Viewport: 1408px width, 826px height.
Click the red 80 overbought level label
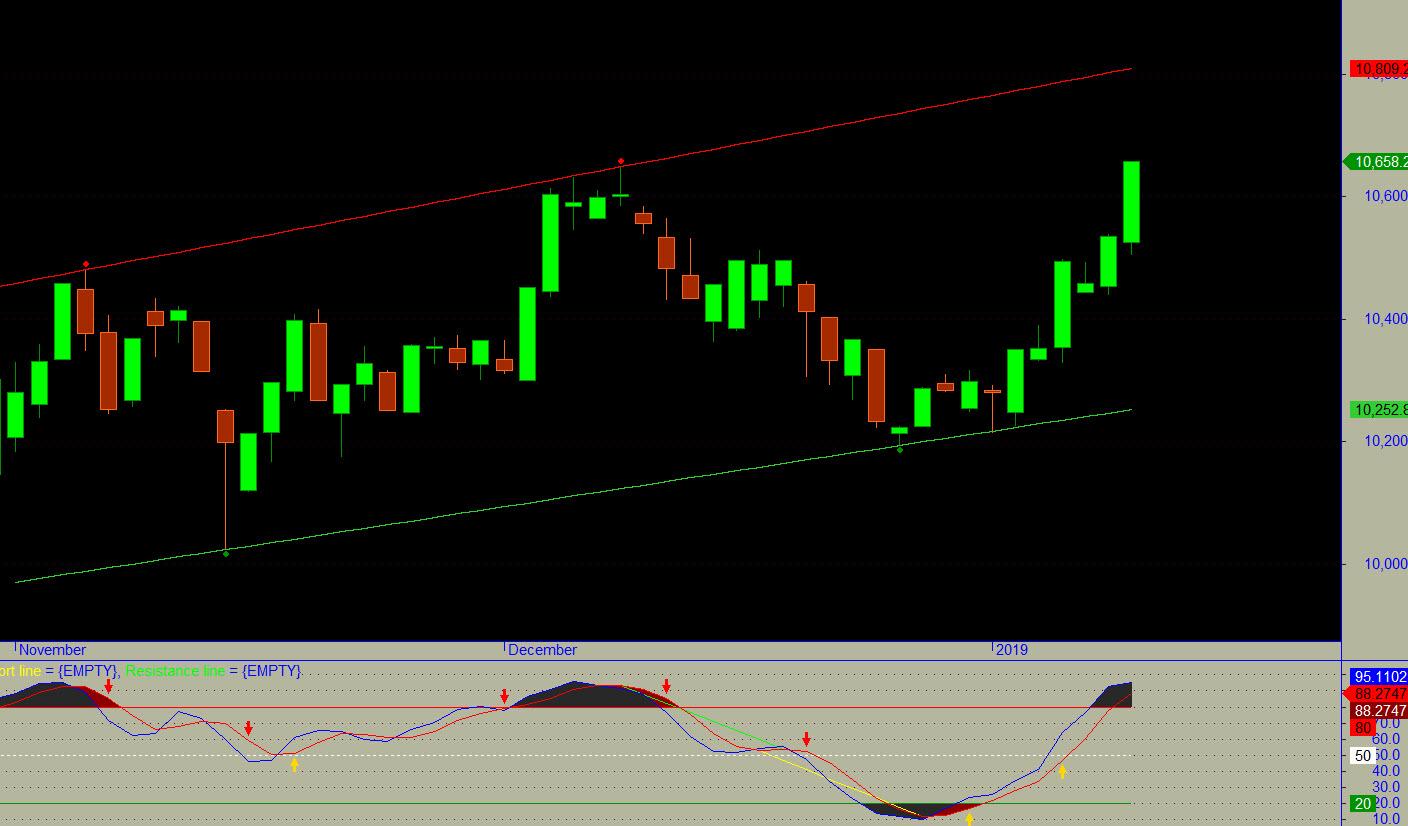click(1363, 728)
